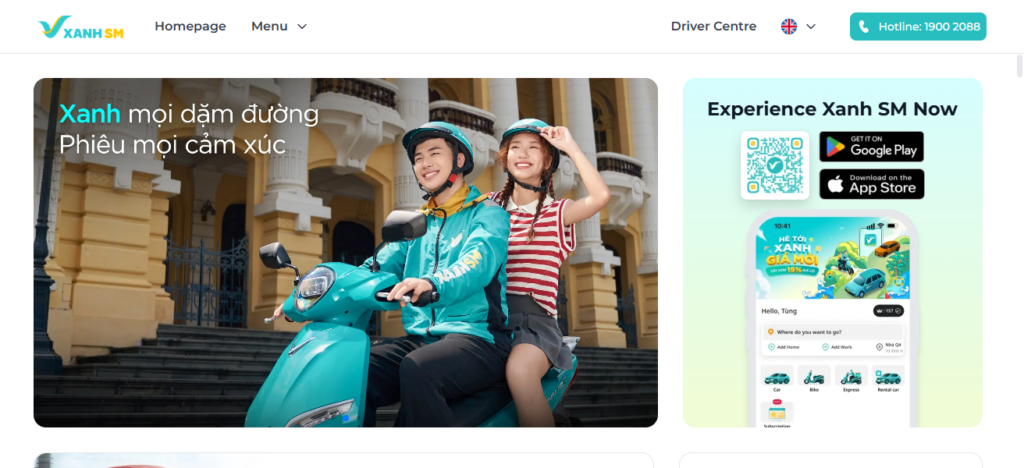The image size is (1024, 468).
Task: Call the Hotline 1900 2088 button
Action: point(918,27)
